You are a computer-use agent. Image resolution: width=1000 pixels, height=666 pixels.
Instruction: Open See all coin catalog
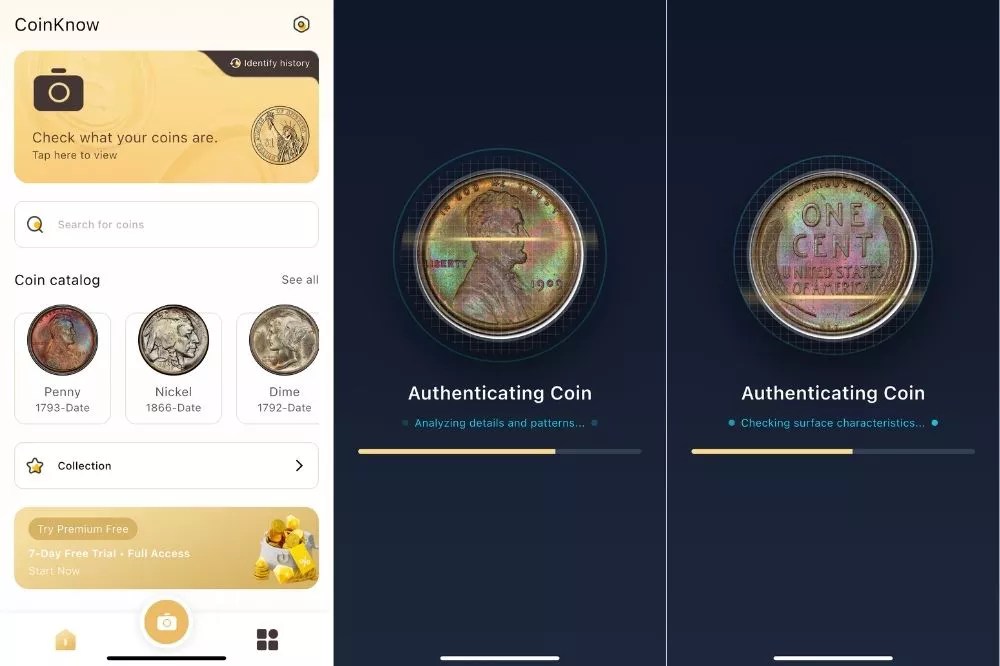tap(300, 279)
